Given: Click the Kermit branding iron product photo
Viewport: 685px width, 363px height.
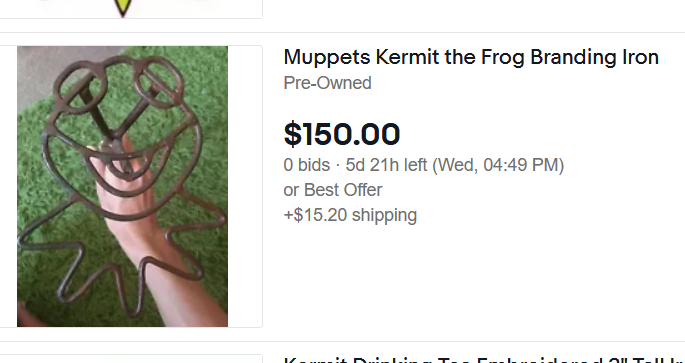Looking at the screenshot, I should click(122, 186).
